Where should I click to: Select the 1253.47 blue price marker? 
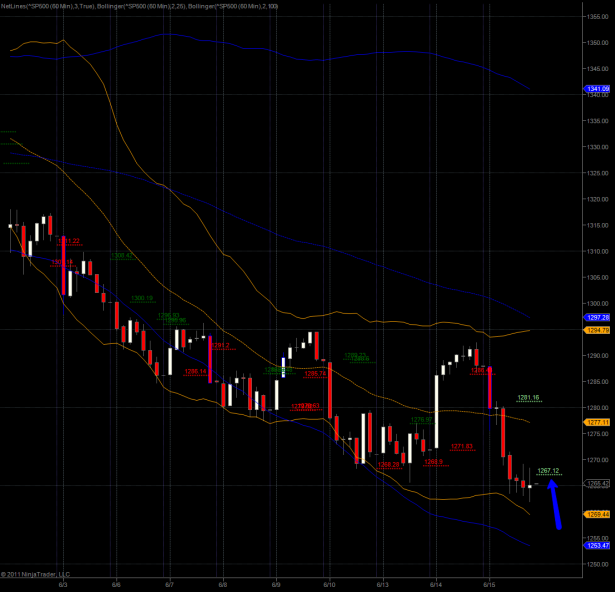click(597, 545)
